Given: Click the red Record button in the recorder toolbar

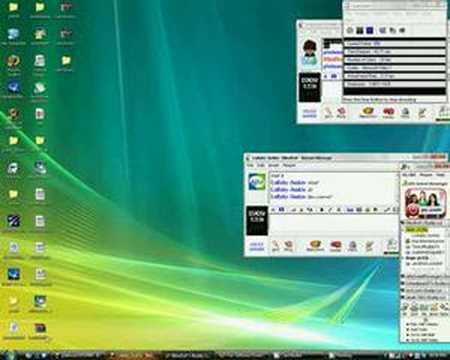Looking at the screenshot, I should pyautogui.click(x=350, y=30).
